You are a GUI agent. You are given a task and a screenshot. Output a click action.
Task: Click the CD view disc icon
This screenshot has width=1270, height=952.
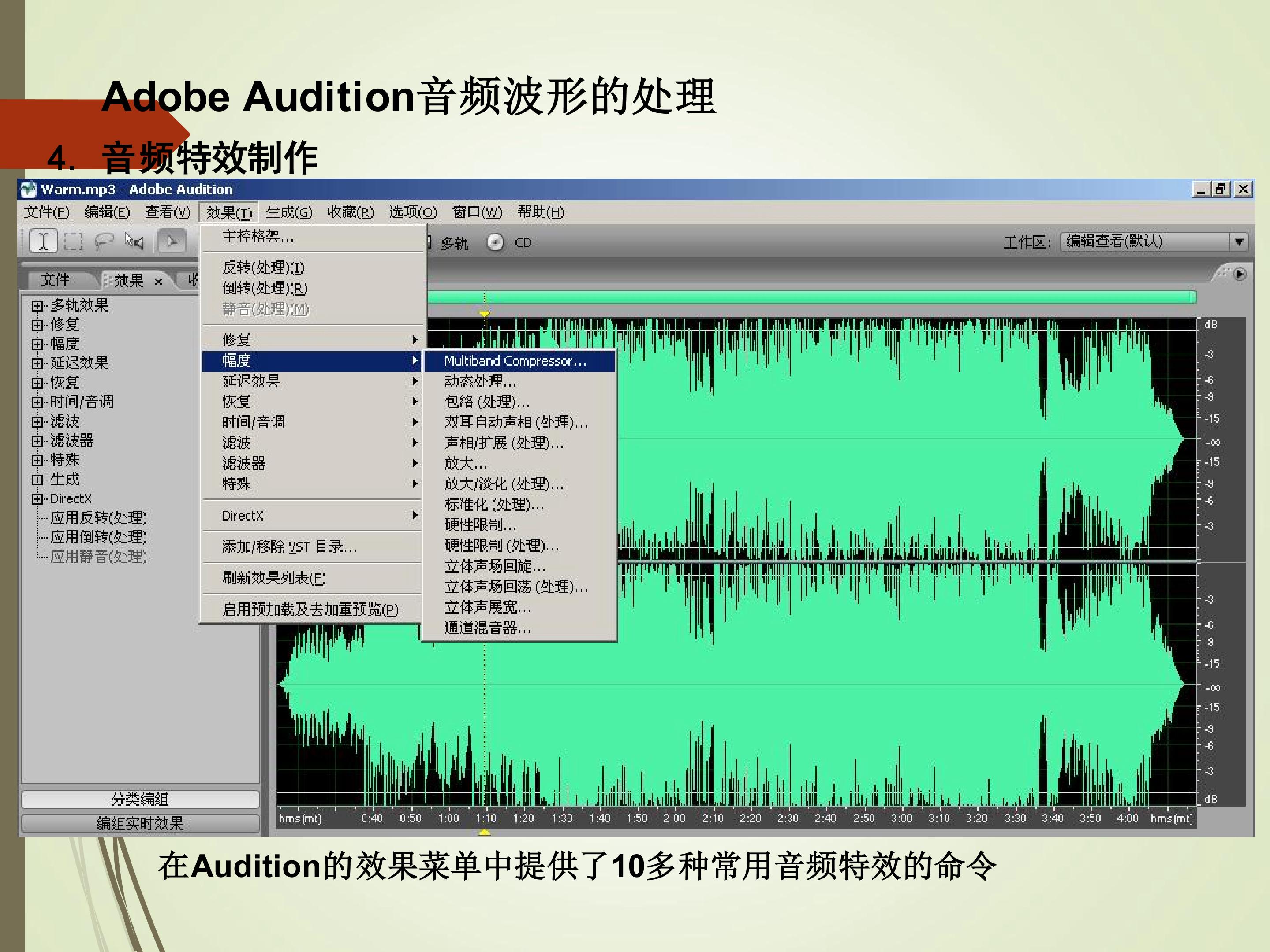(496, 243)
